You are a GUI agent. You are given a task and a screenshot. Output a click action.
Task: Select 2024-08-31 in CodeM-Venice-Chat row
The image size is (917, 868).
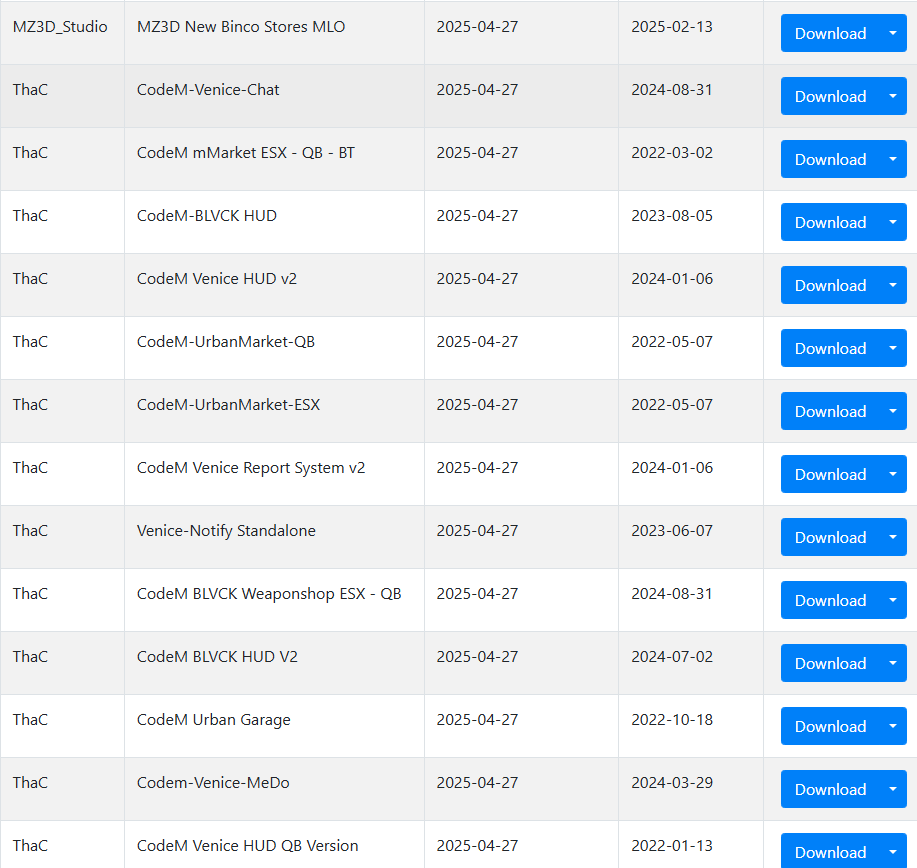[672, 89]
